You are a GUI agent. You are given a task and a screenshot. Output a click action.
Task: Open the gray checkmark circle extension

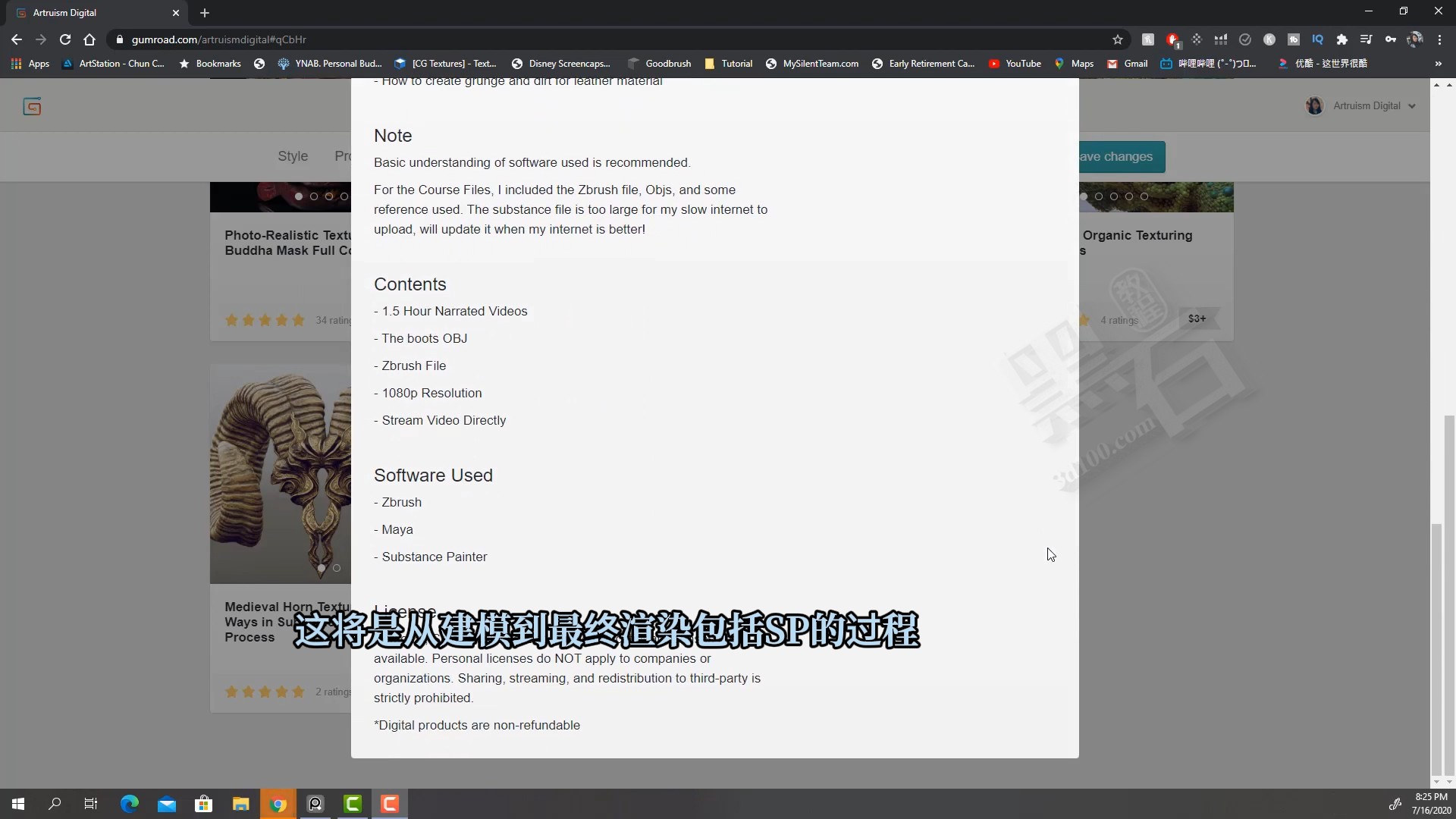tap(1245, 39)
